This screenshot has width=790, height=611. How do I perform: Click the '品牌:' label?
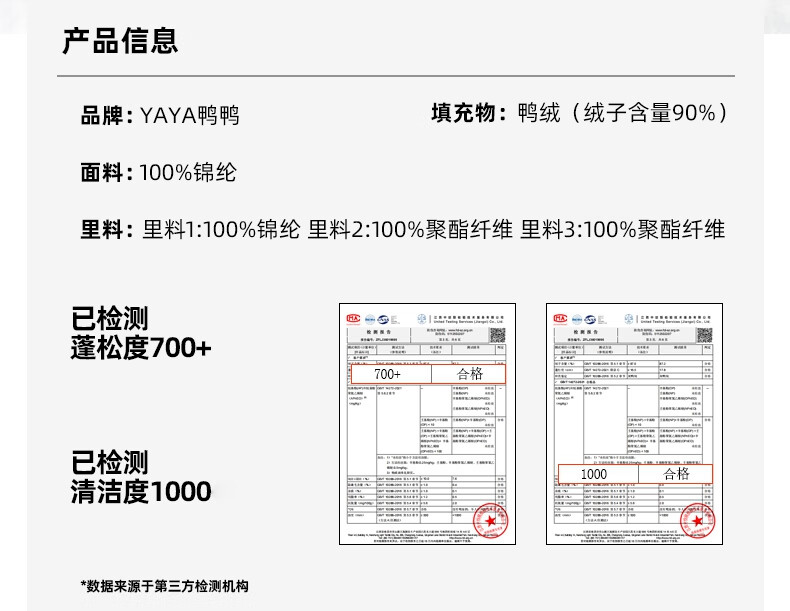[107, 115]
